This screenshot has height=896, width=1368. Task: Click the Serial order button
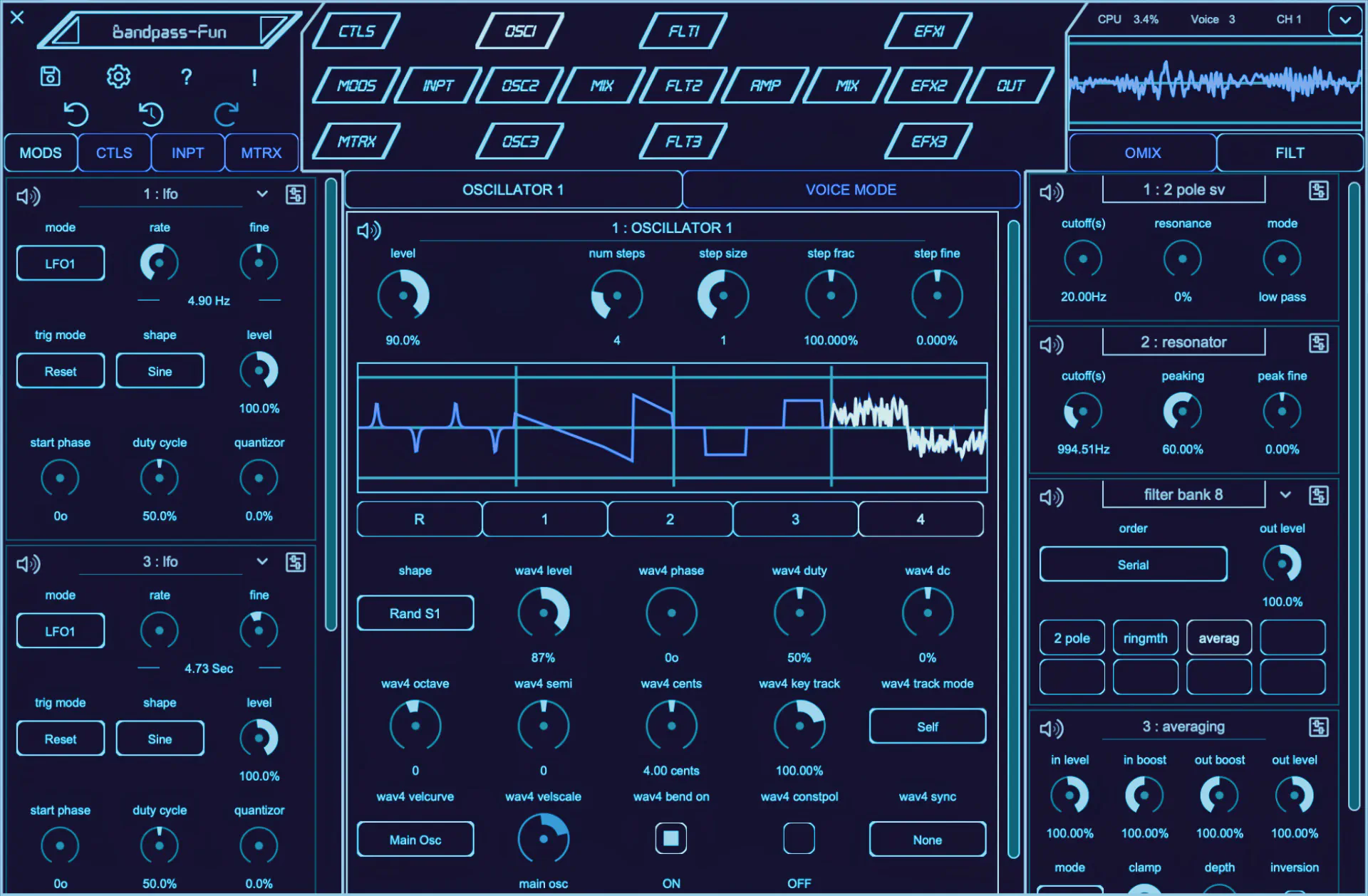point(1133,565)
